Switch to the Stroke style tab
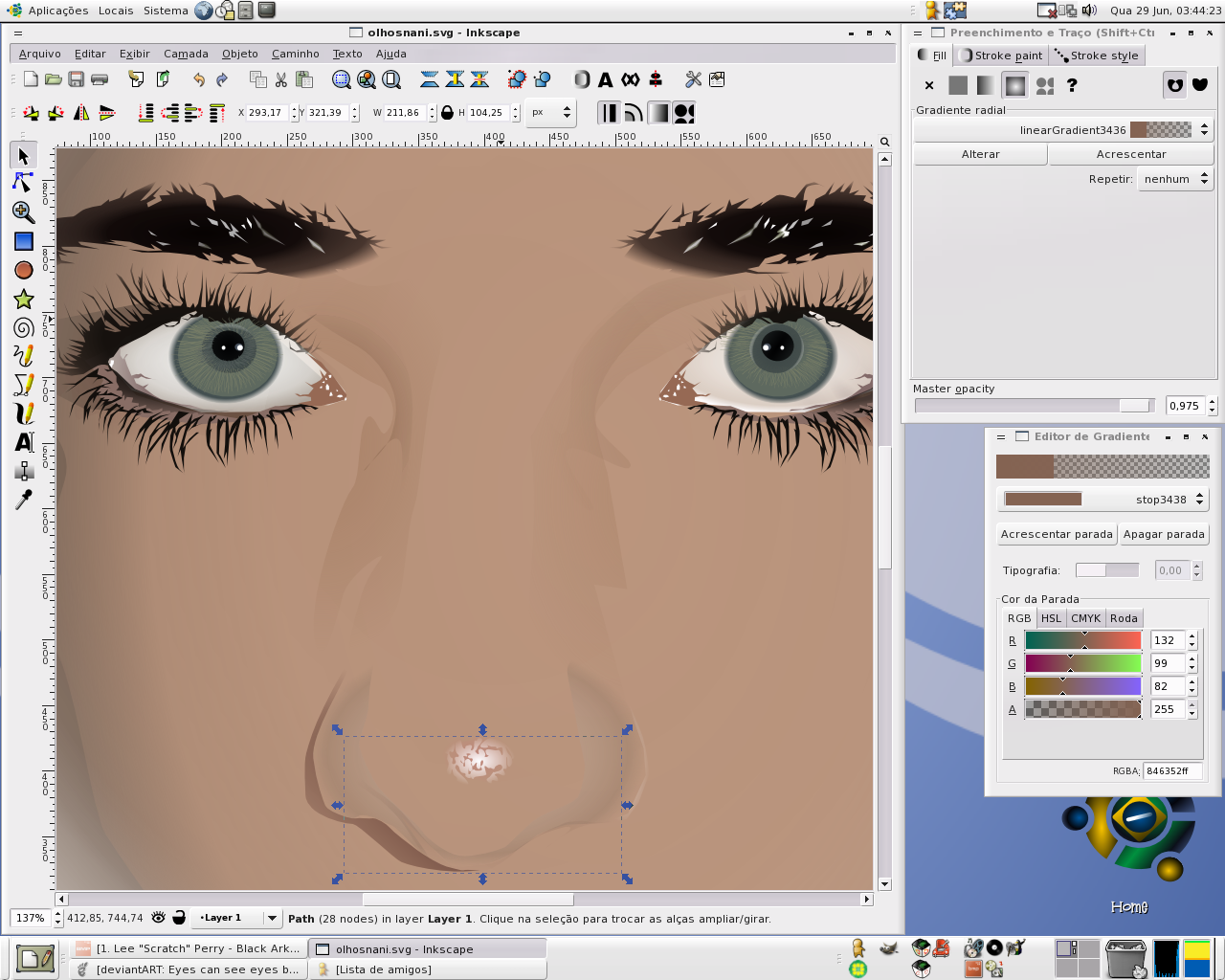The width and height of the screenshot is (1225, 980). pos(1097,56)
